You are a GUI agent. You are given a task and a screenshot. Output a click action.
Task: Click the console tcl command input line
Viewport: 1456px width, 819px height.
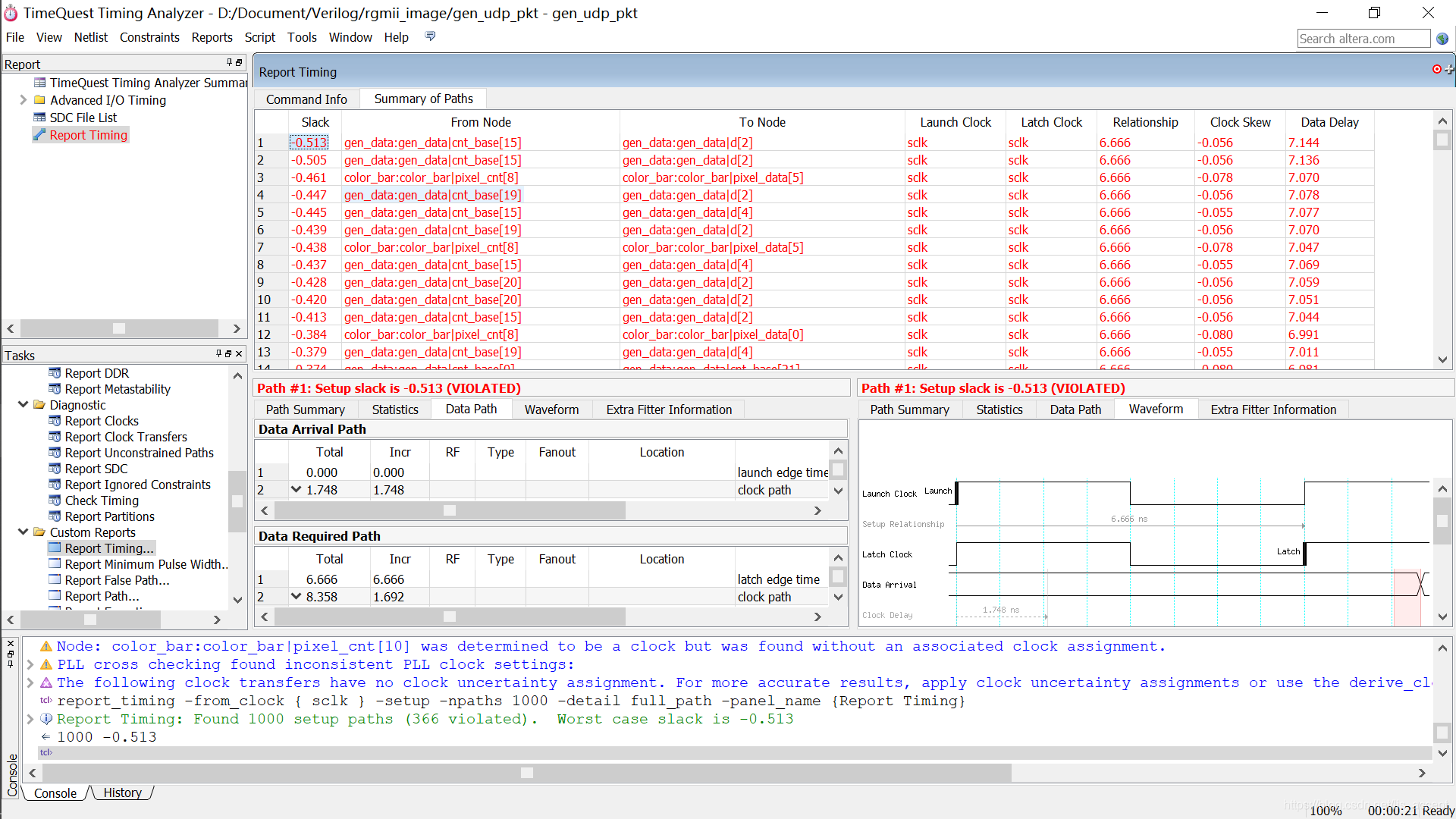tap(736, 752)
